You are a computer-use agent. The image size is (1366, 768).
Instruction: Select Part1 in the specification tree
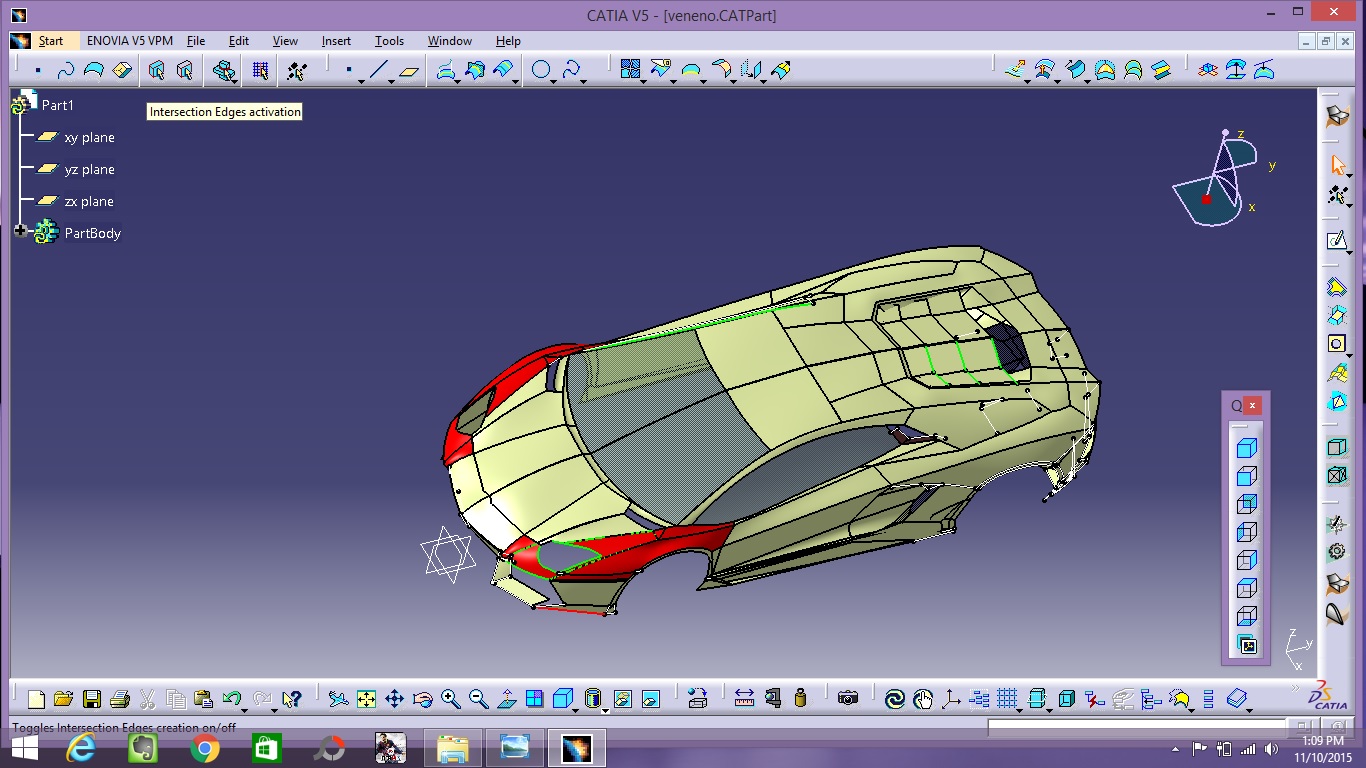click(58, 105)
